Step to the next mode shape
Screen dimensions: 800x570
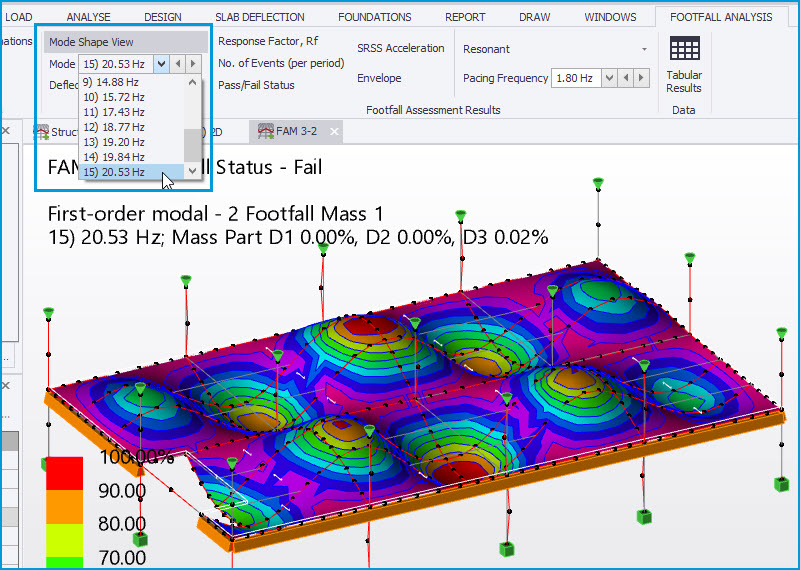click(x=194, y=63)
